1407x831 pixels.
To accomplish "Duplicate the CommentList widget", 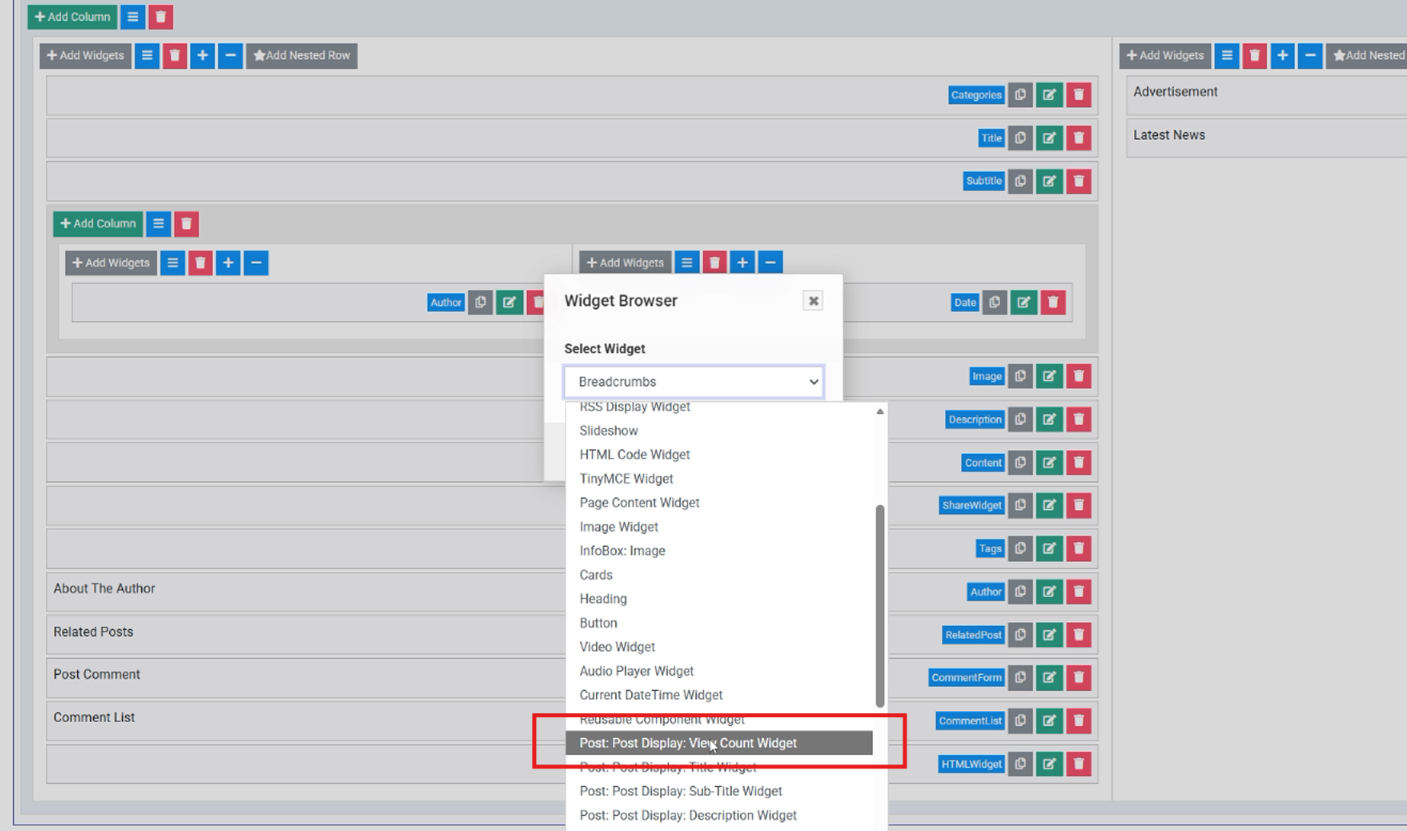I will pos(1019,720).
